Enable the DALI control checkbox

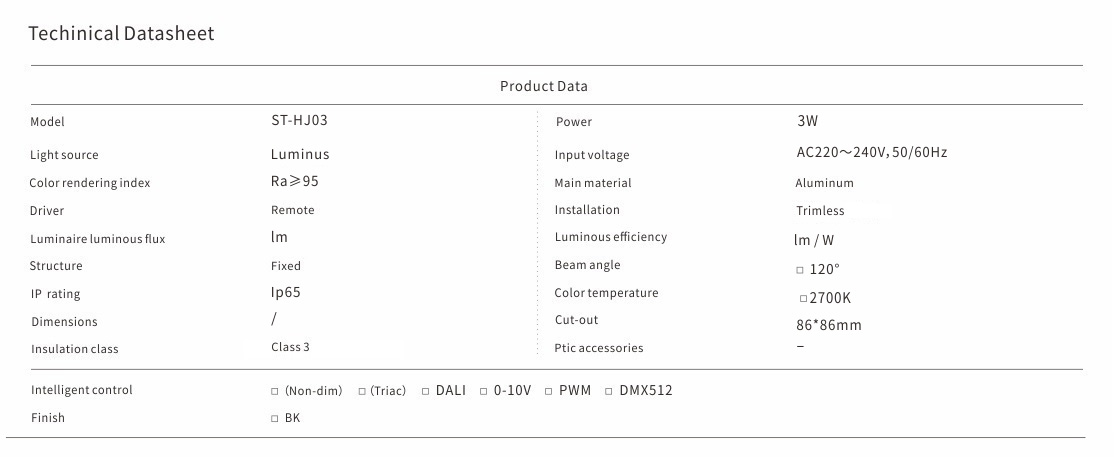coord(426,391)
